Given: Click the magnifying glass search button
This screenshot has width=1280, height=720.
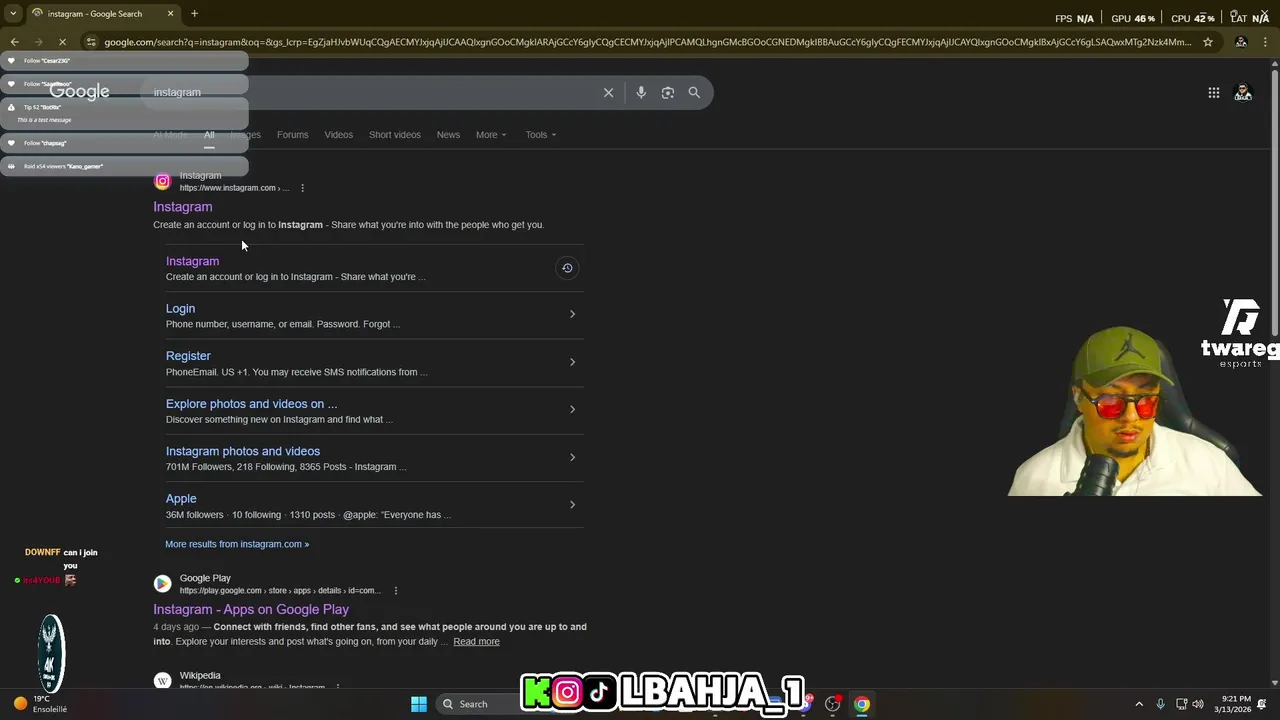Looking at the screenshot, I should 694,92.
